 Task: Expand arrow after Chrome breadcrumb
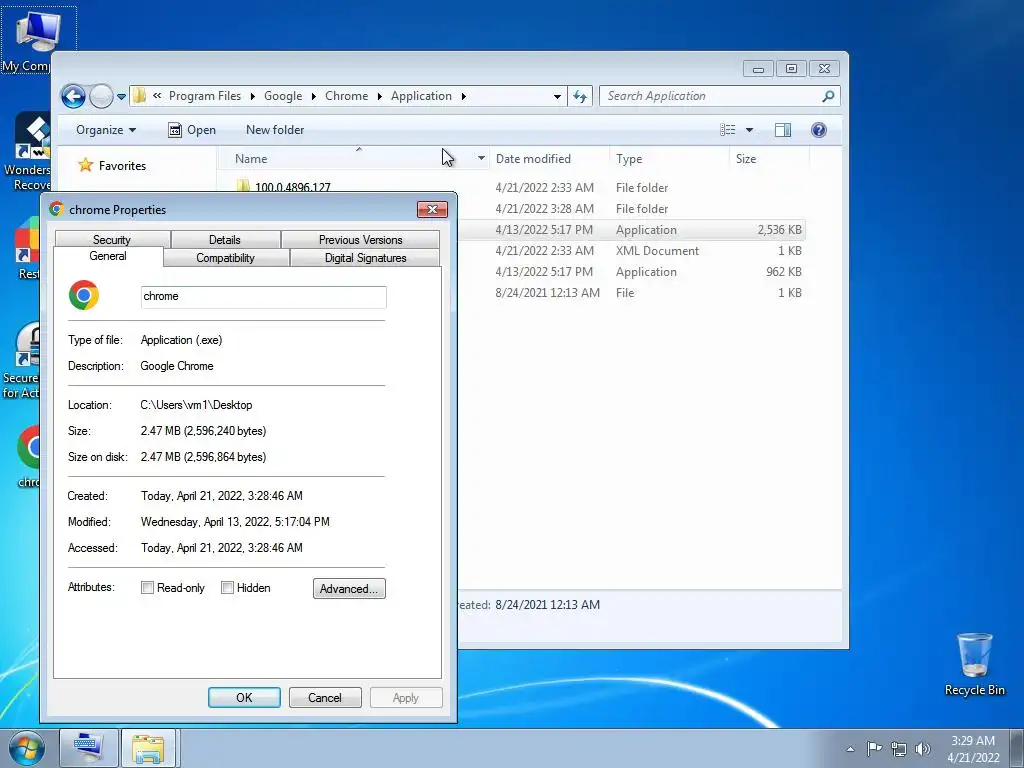(379, 97)
